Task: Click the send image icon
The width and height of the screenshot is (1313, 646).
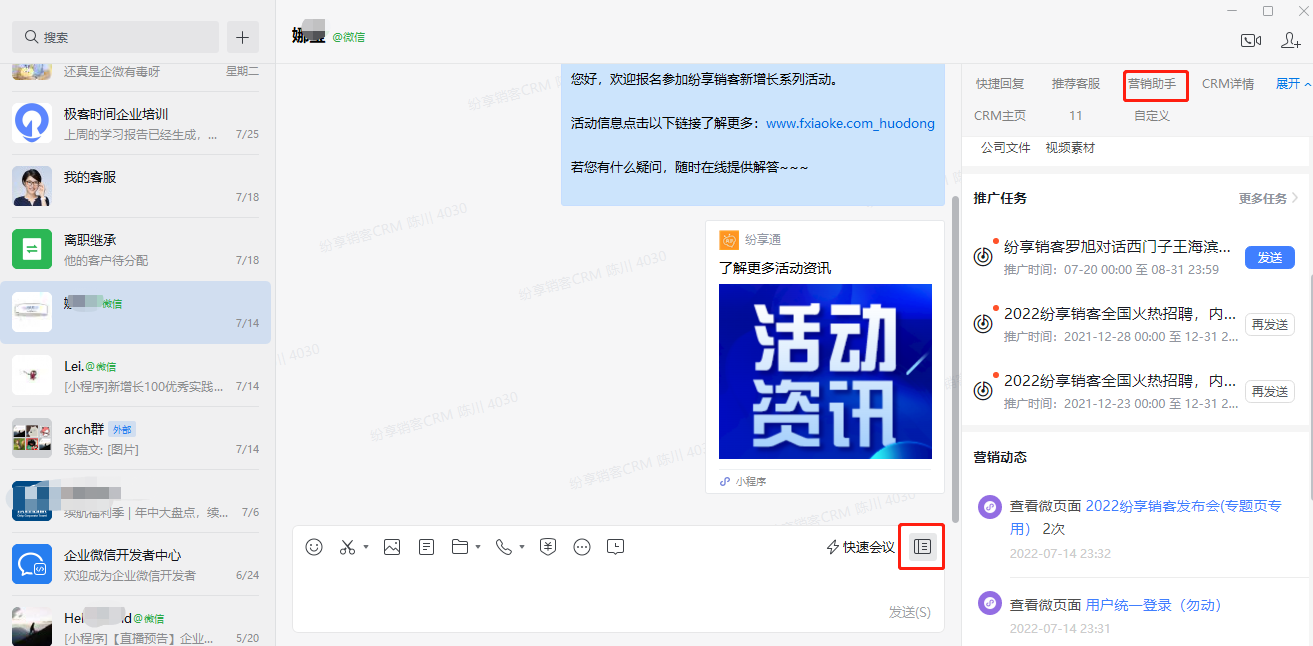Action: pos(392,547)
